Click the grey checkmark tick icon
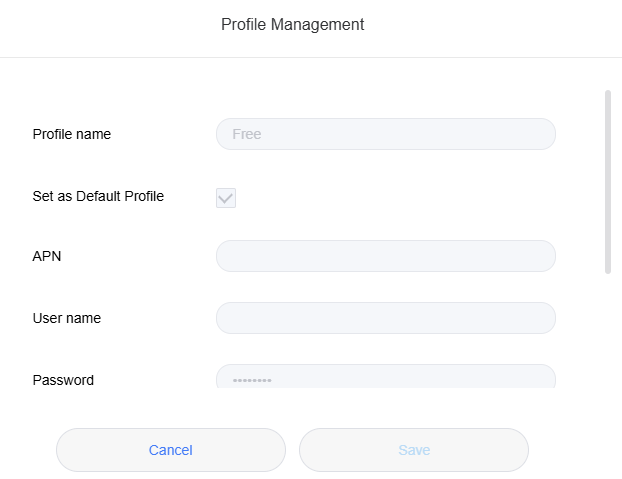This screenshot has height=479, width=622. [x=226, y=198]
